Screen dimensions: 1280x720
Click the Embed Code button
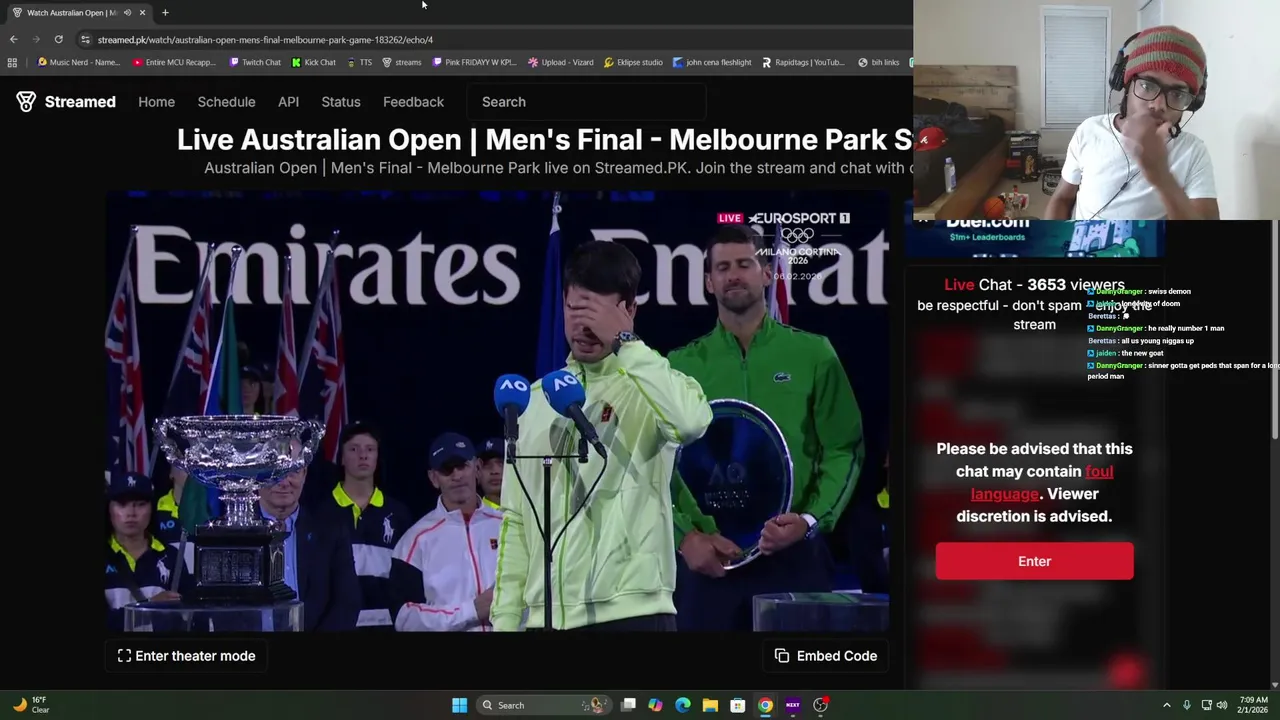tap(826, 656)
